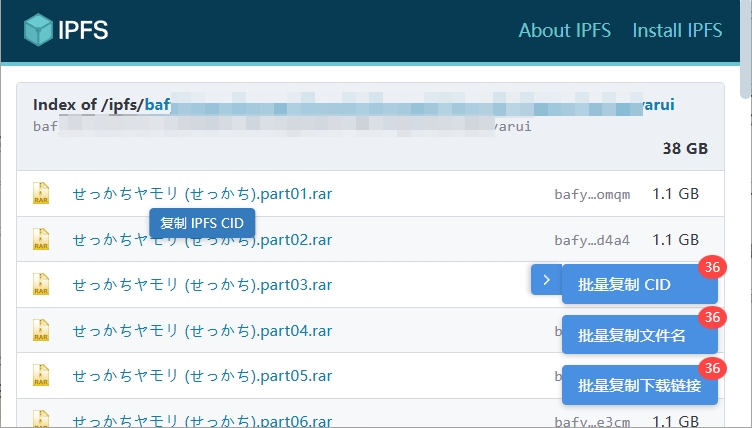
Task: Open file せっかちヤモリ part01.rar
Action: pyautogui.click(x=202, y=194)
